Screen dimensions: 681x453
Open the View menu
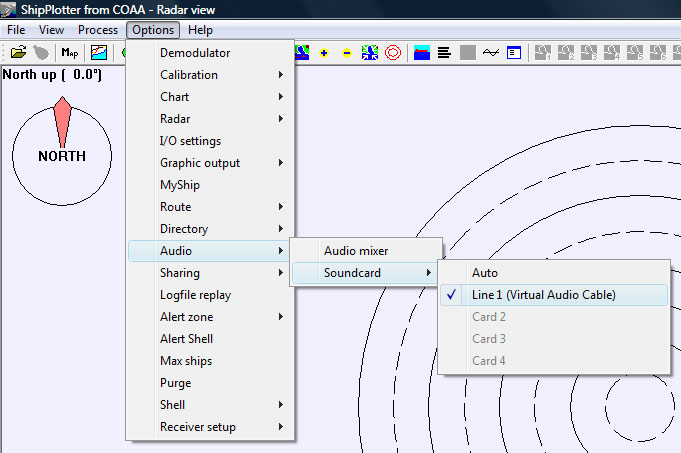pyautogui.click(x=51, y=30)
